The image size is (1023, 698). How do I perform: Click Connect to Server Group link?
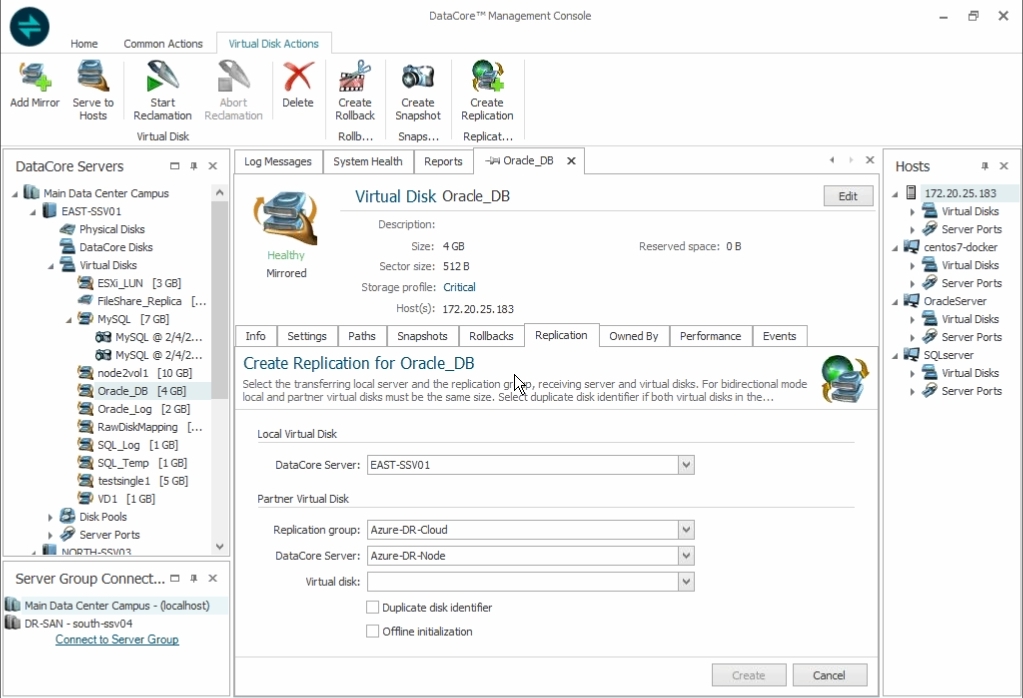pos(117,640)
